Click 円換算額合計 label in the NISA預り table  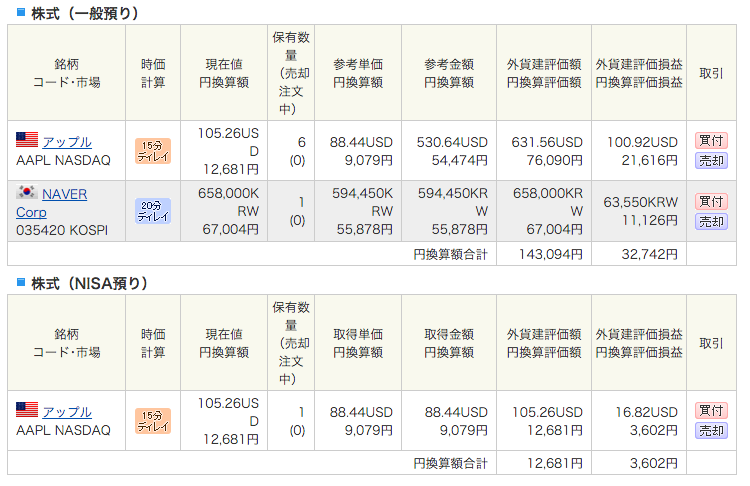(450, 463)
